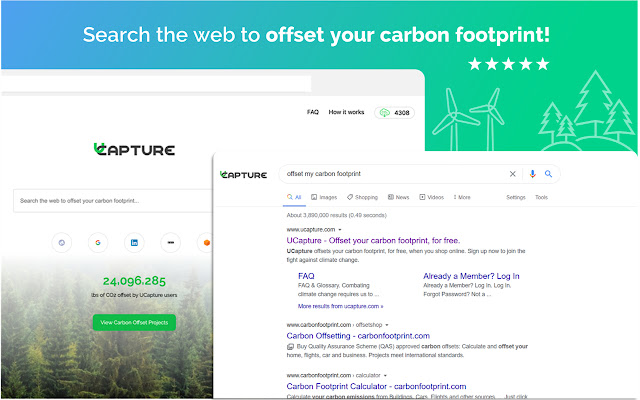Screen dimensions: 640x400
Task: Open dropdown arrow beside www.ucapture.com
Action: 341,228
